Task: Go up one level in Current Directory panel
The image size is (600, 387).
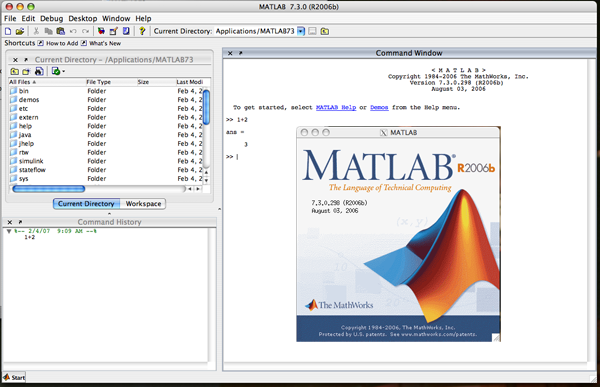Action: [15, 71]
